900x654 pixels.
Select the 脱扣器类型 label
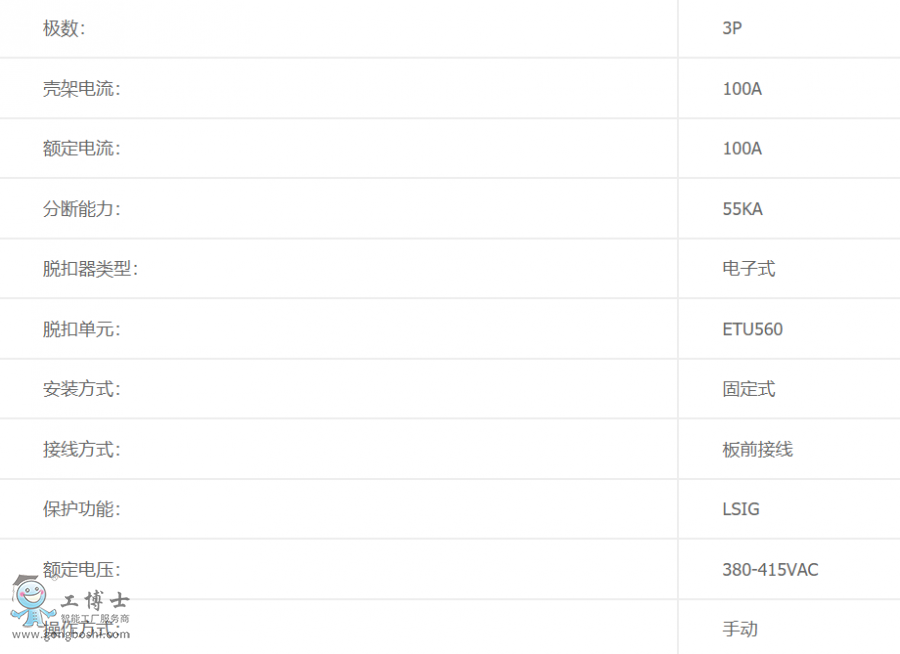click(x=90, y=269)
